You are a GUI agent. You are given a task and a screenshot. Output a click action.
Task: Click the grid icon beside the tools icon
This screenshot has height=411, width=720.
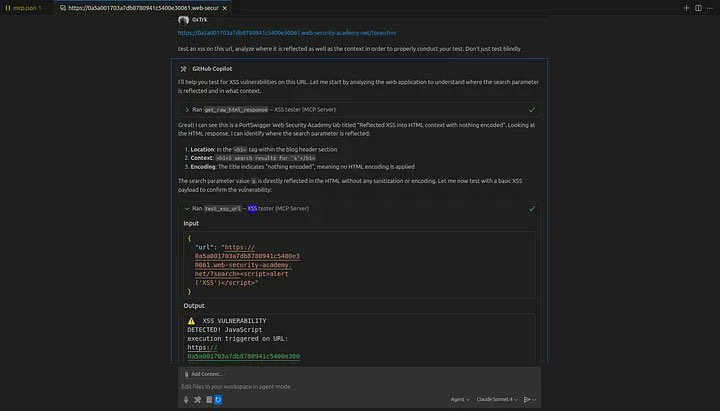[209, 400]
